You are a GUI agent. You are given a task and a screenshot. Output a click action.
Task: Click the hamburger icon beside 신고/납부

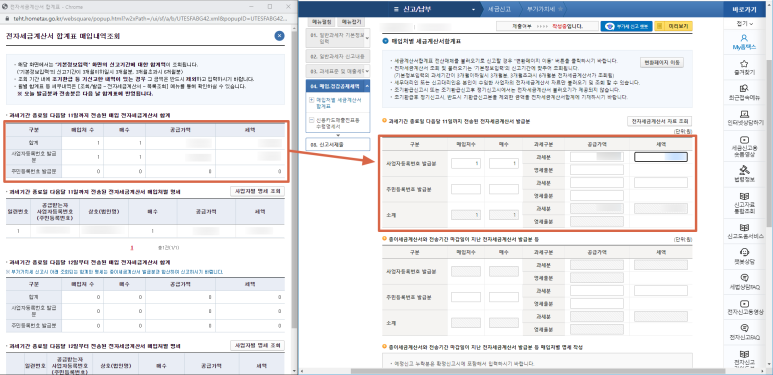click(x=396, y=9)
